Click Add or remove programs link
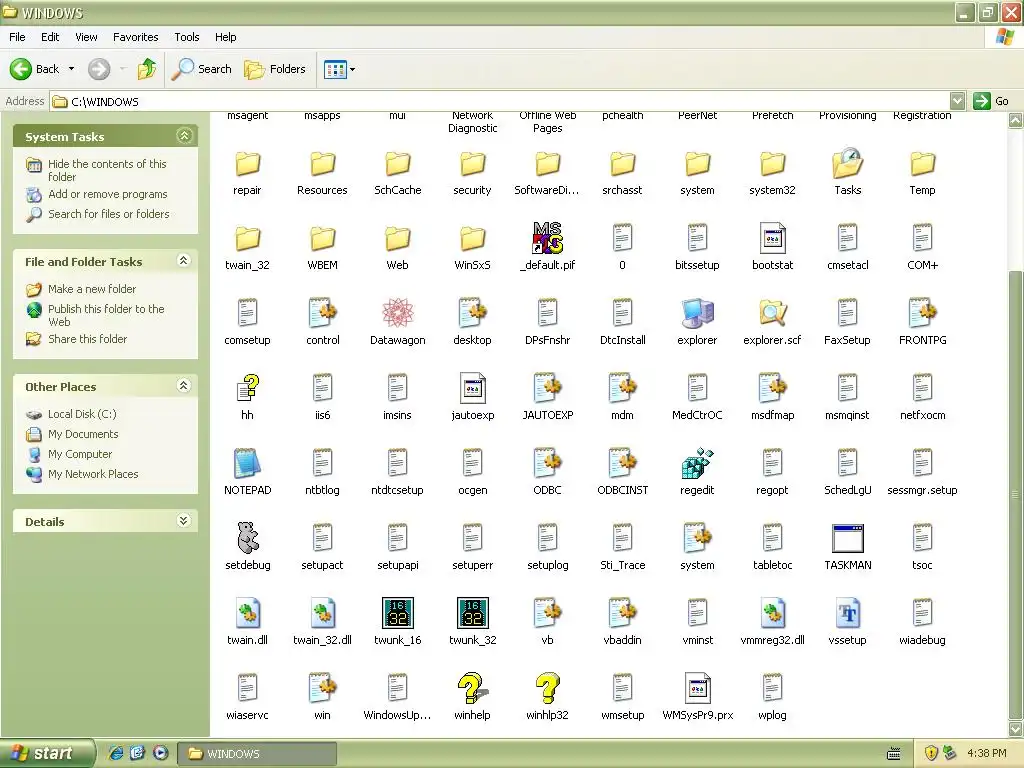 (x=108, y=194)
